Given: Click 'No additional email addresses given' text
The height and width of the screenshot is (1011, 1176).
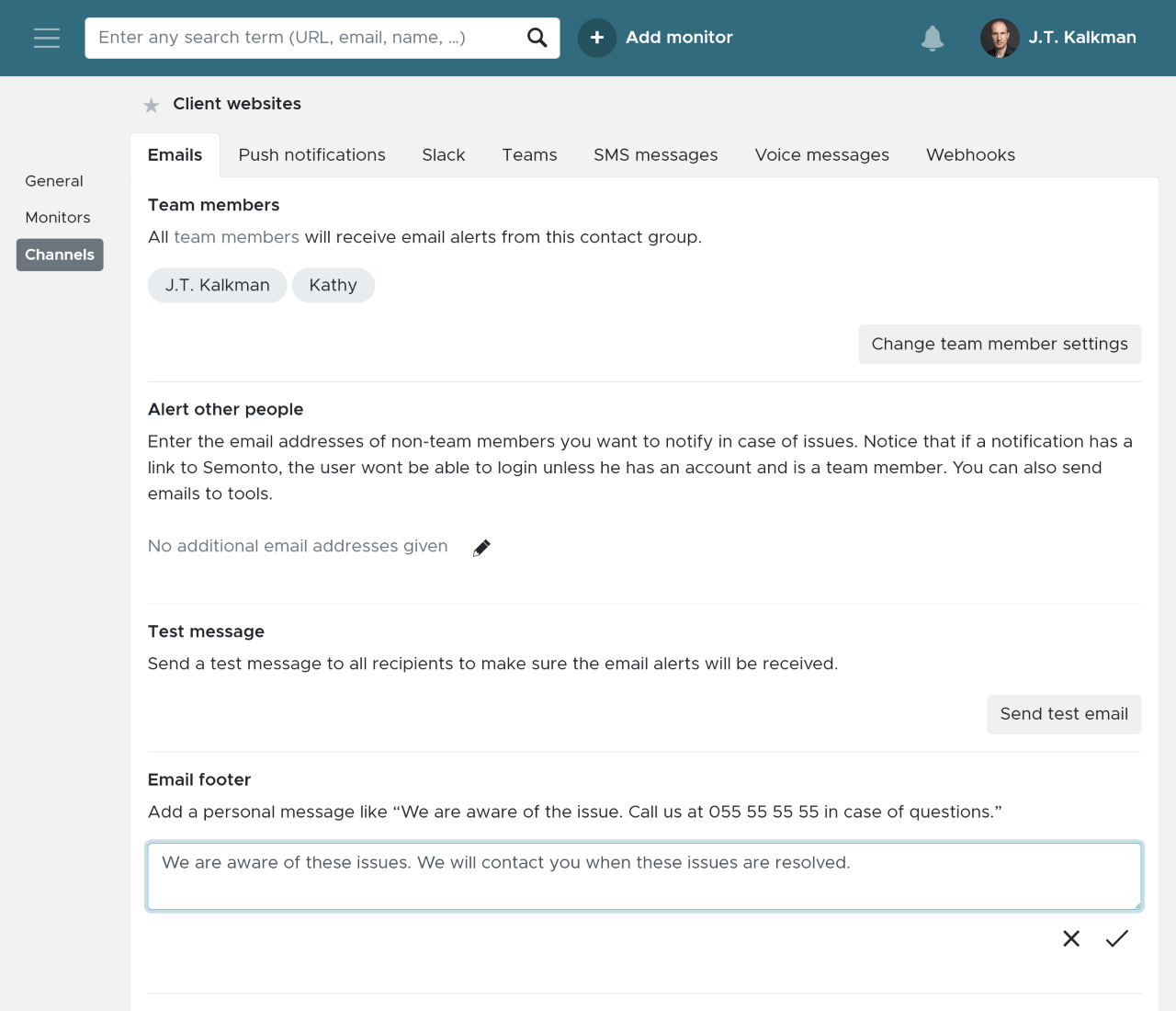Looking at the screenshot, I should [x=298, y=546].
